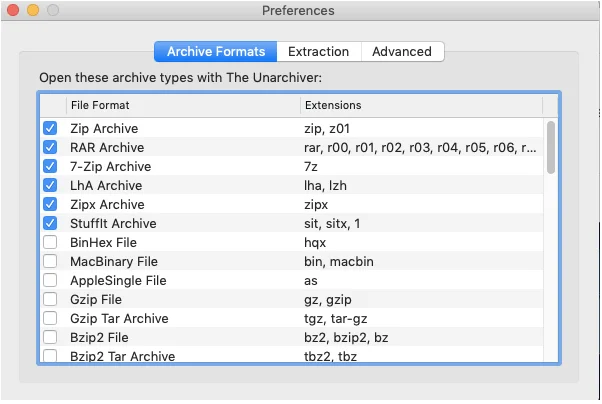Uncheck the RAR Archive checkbox
This screenshot has width=602, height=404.
50,148
